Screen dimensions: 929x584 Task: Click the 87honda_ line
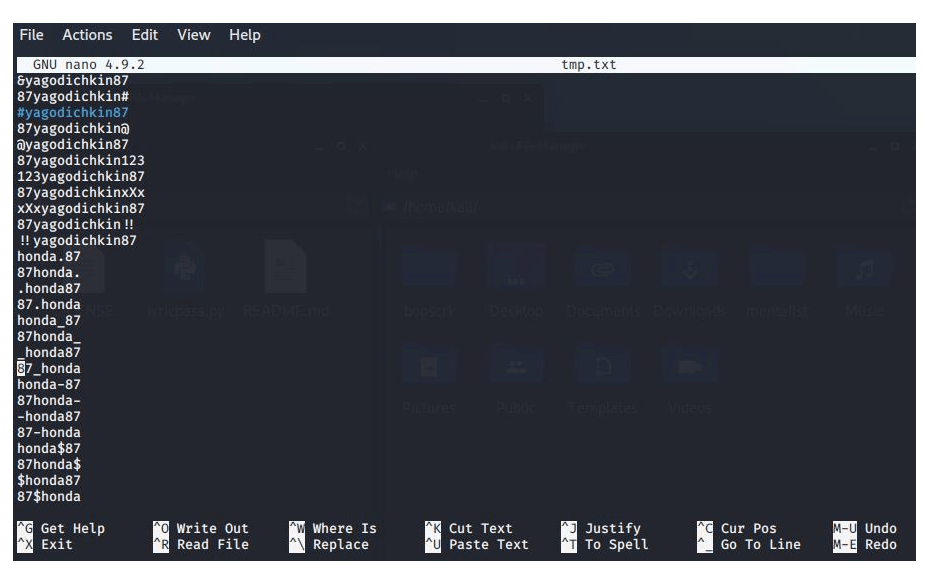(49, 336)
